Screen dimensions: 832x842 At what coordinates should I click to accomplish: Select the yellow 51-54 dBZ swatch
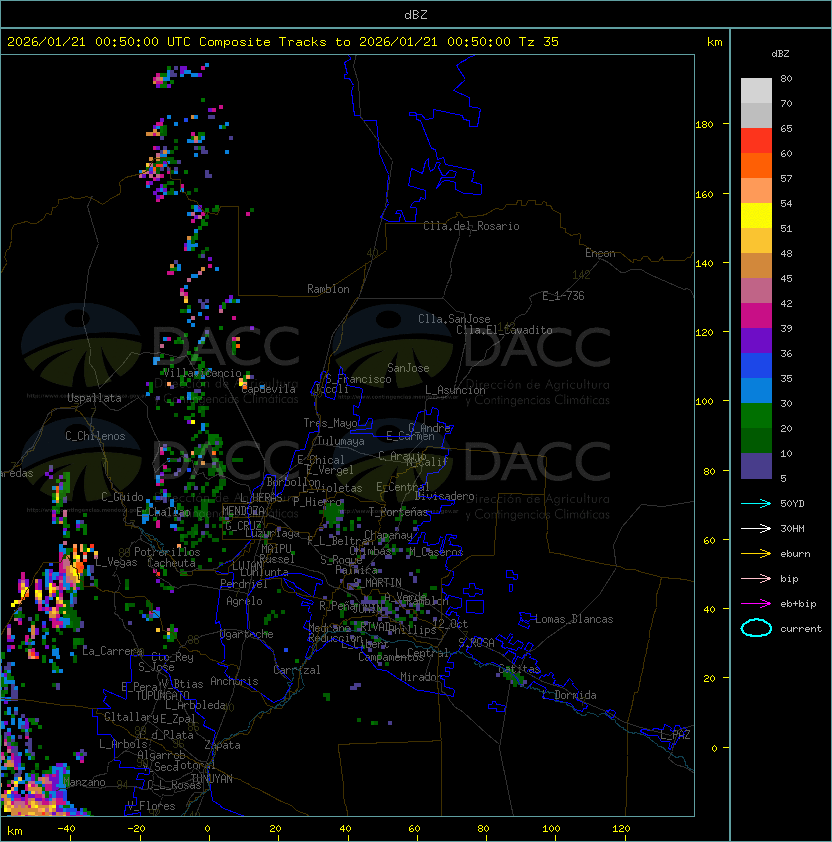(756, 216)
